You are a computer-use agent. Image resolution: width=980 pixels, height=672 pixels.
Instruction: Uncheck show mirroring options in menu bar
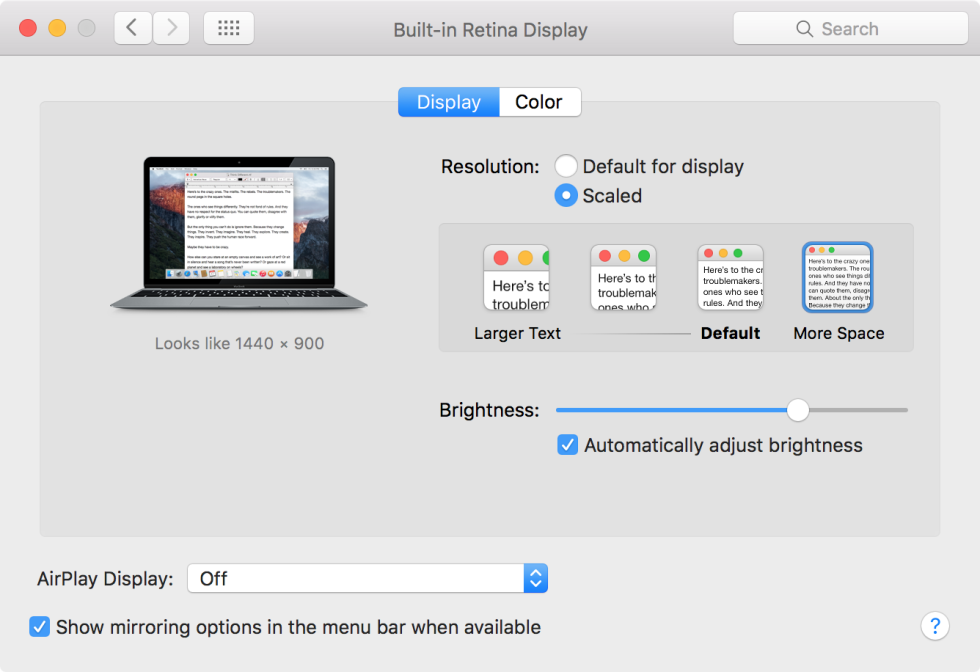[39, 626]
